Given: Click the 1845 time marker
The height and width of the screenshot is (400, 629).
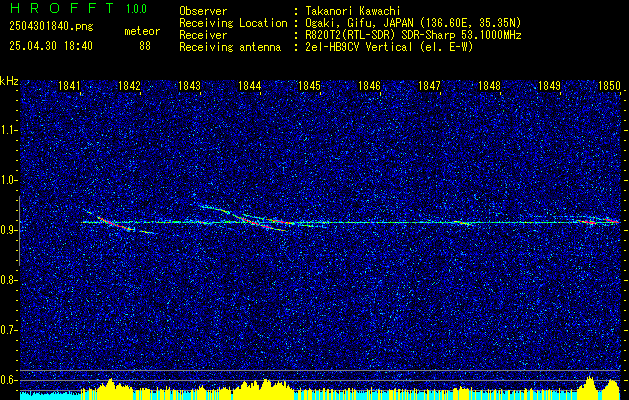Looking at the screenshot, I should [309, 86].
